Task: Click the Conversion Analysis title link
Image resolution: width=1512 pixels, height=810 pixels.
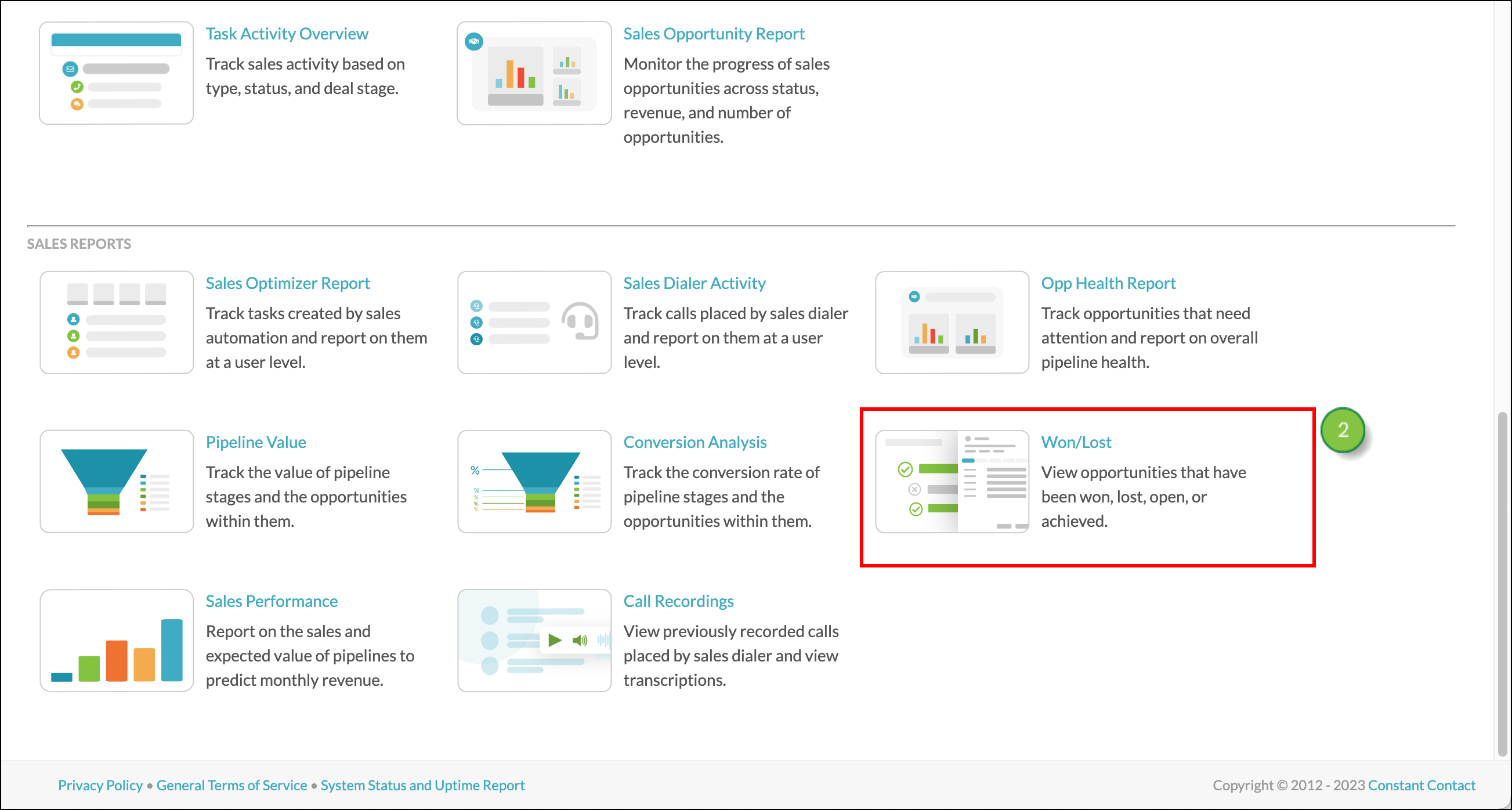Action: pyautogui.click(x=695, y=442)
